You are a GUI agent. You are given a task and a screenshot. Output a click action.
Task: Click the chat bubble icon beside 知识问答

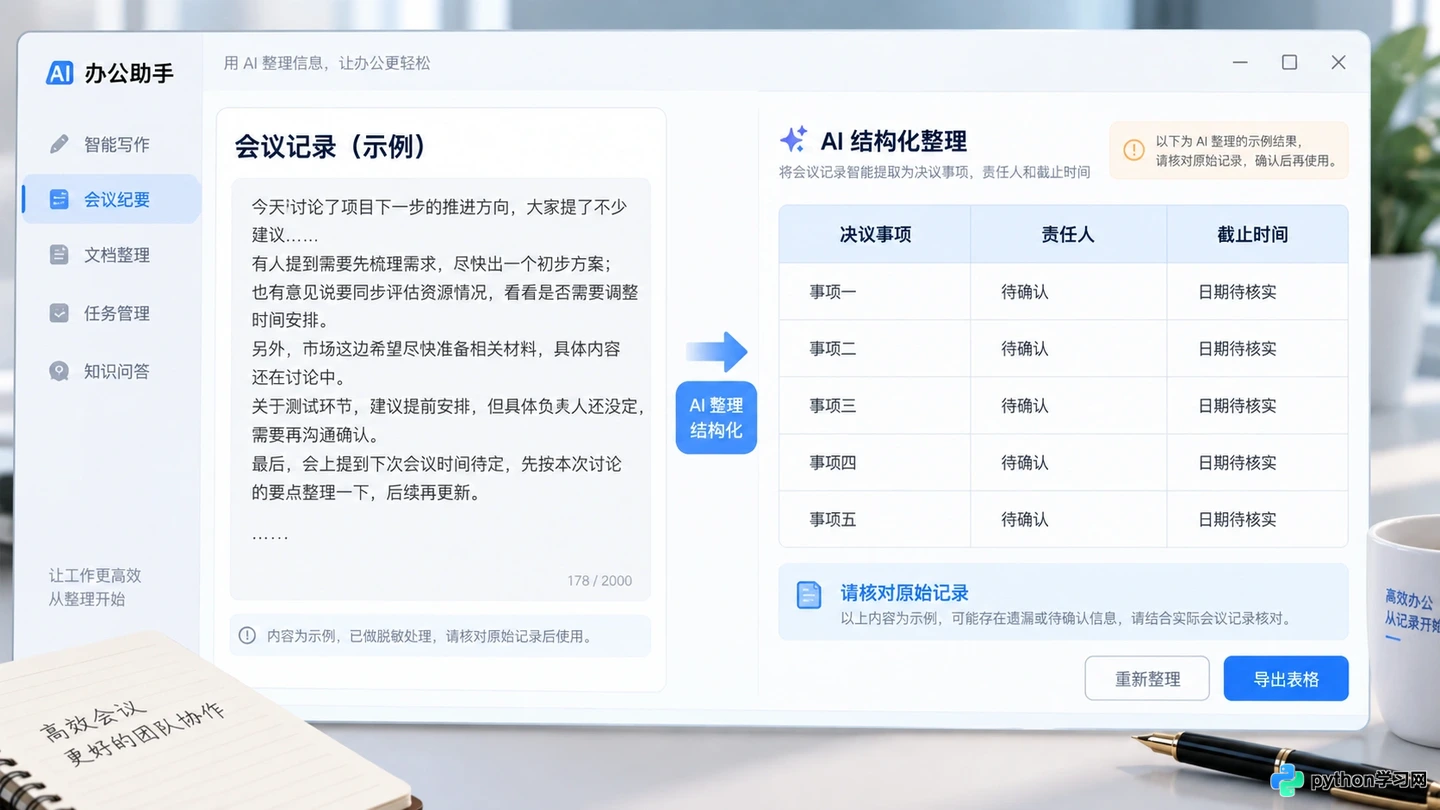coord(60,371)
